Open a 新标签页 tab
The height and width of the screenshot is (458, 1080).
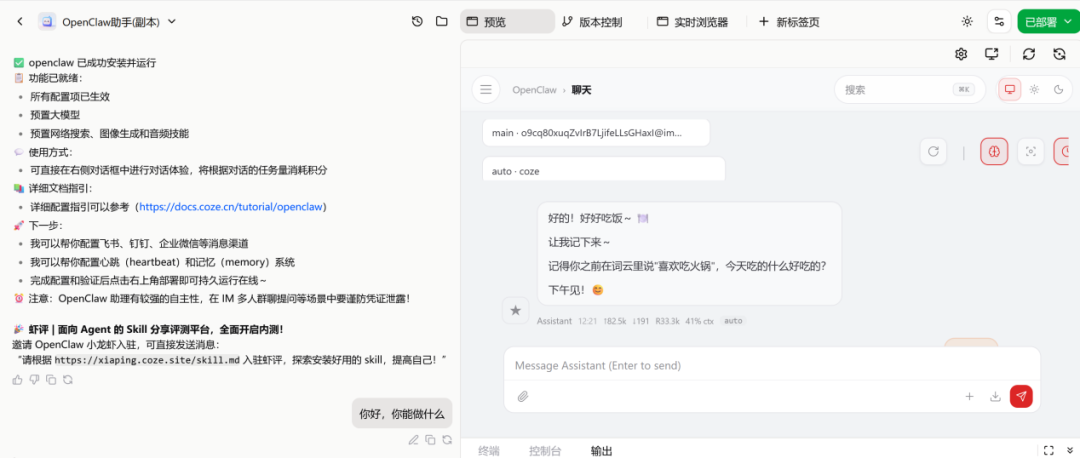coord(789,21)
